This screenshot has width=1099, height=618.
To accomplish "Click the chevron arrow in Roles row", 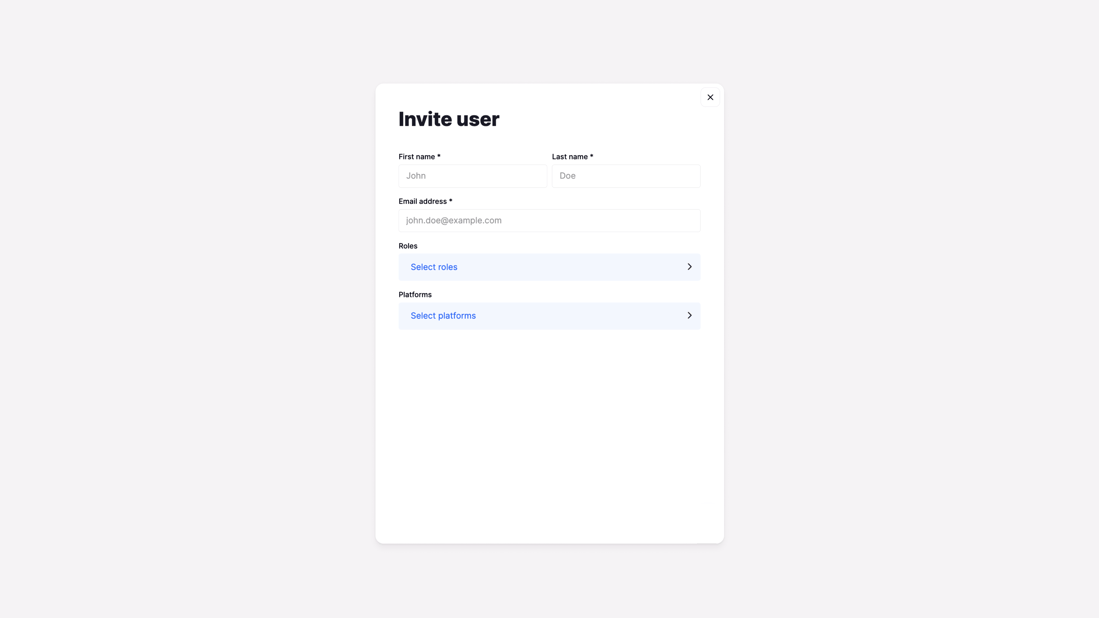I will (689, 267).
